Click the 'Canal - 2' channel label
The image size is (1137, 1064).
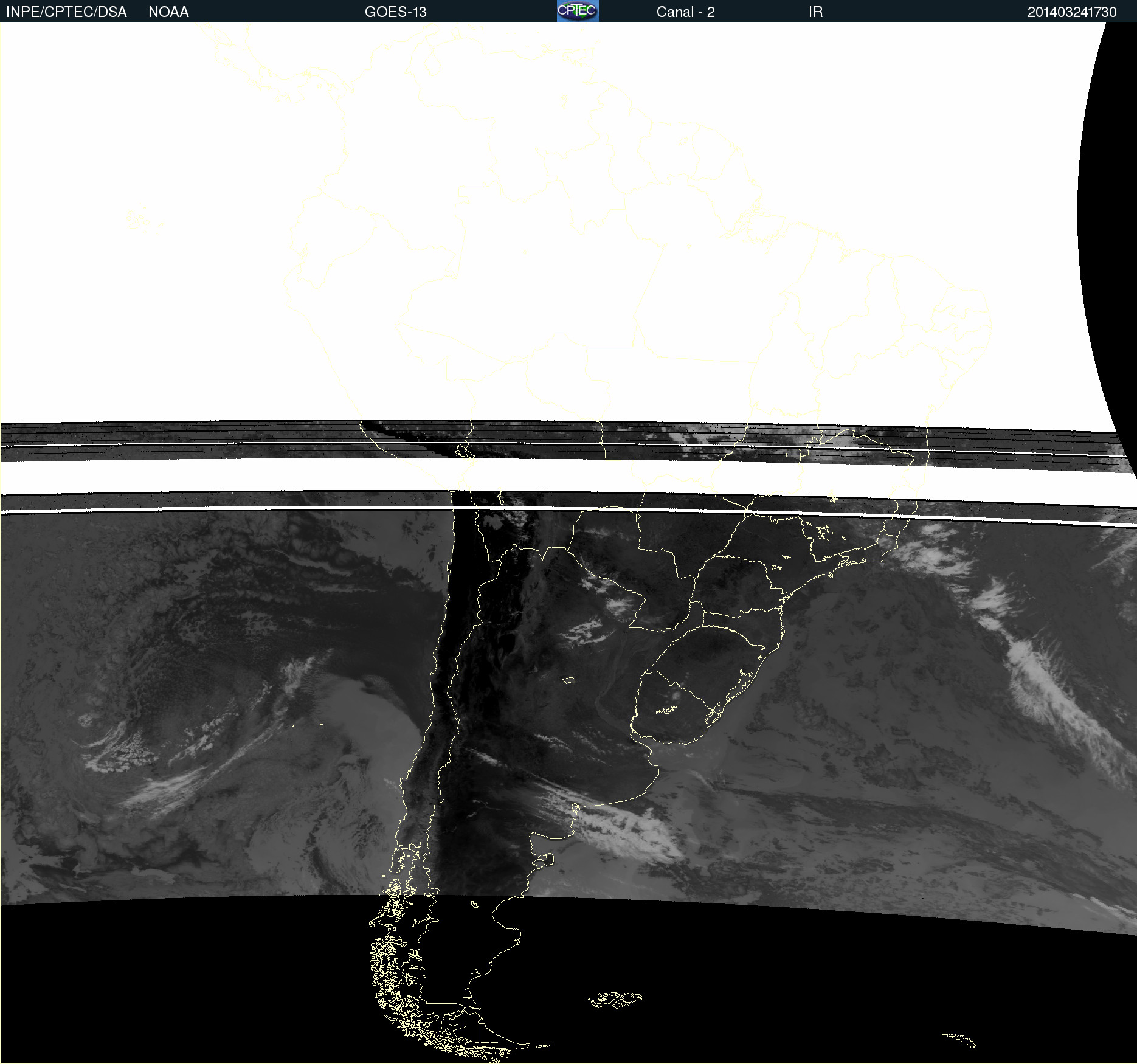(685, 12)
